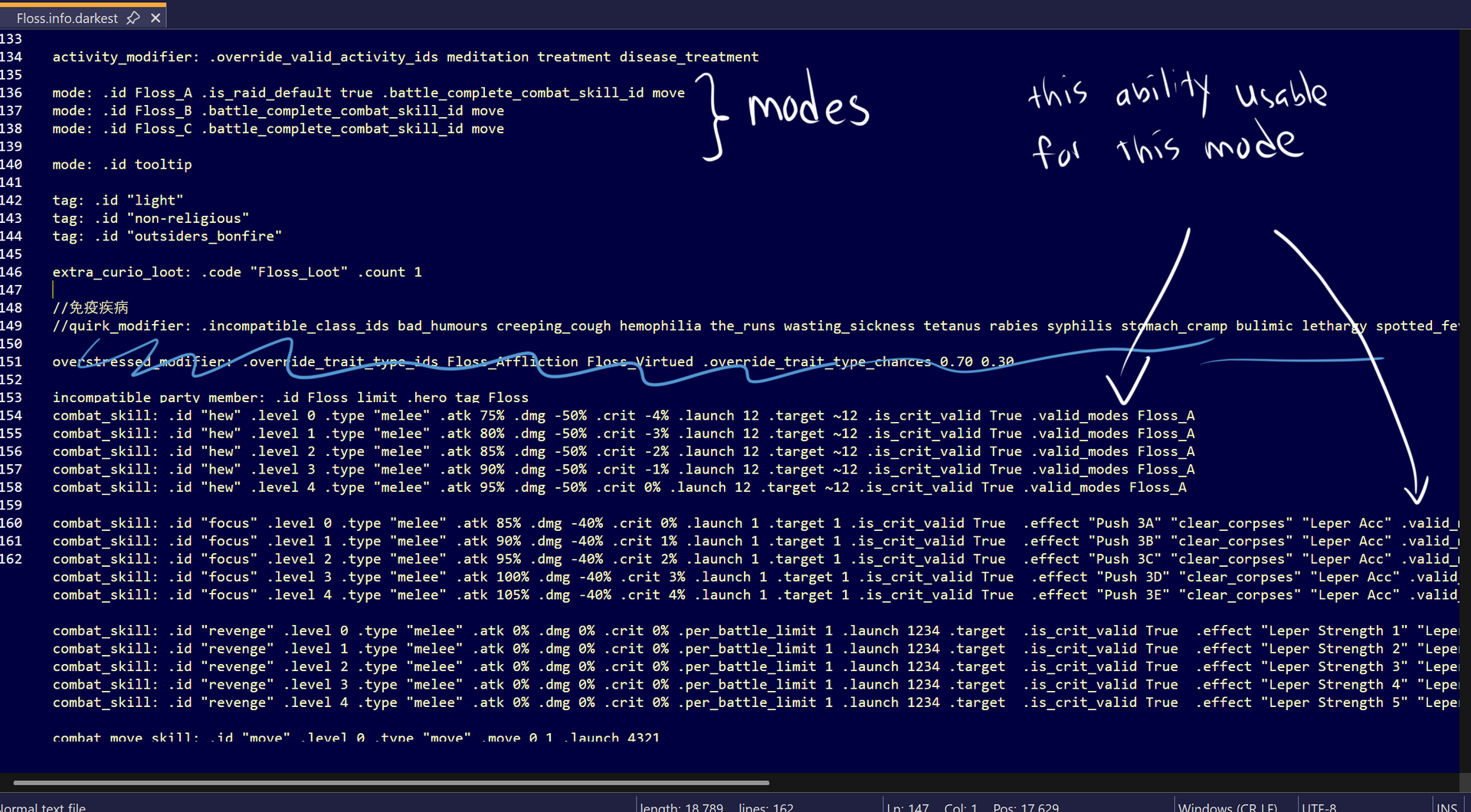Image resolution: width=1471 pixels, height=812 pixels.
Task: Click the Ln: 147 position status entry
Action: (907, 807)
